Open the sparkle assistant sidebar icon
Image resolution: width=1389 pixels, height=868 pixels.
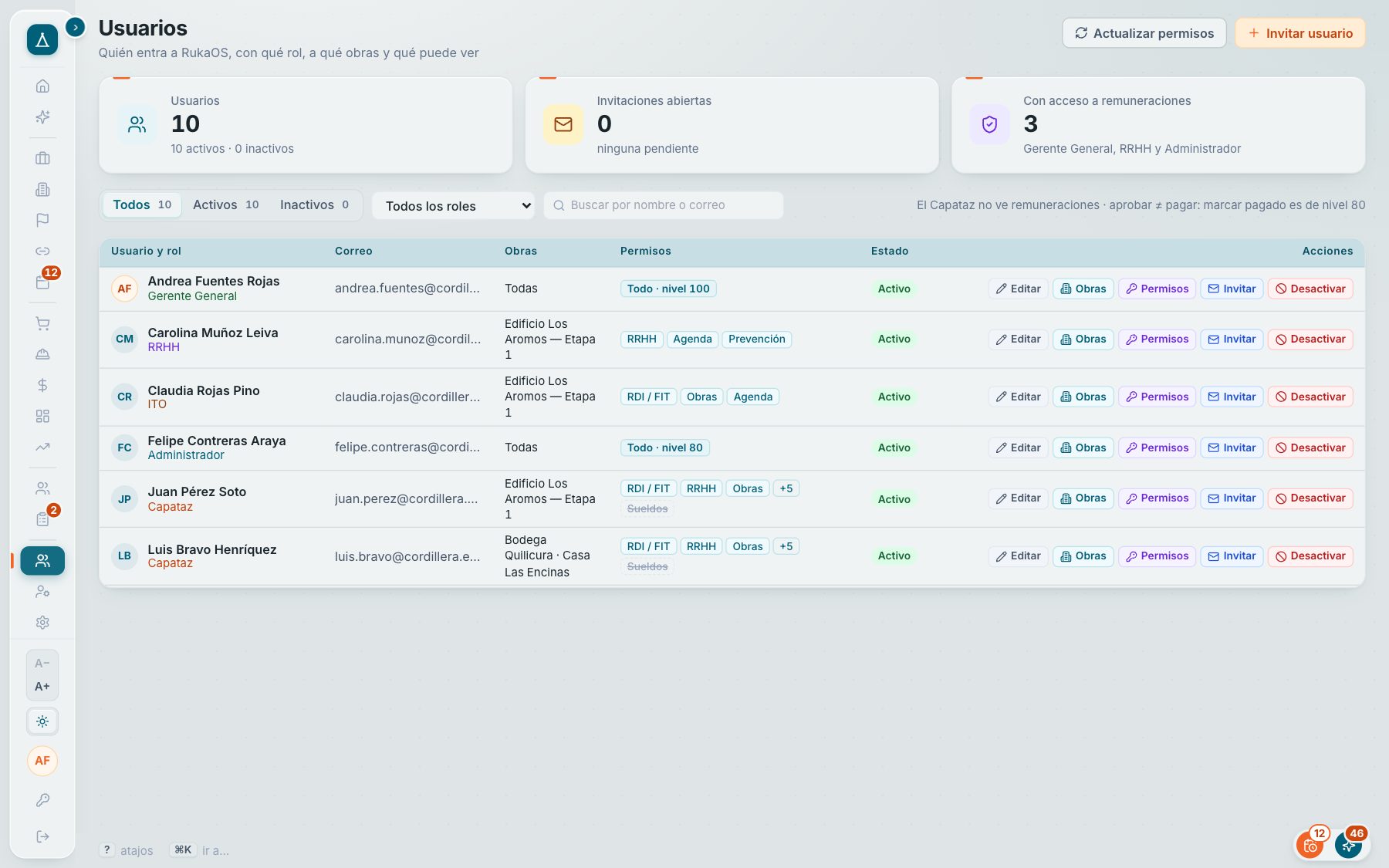point(42,117)
